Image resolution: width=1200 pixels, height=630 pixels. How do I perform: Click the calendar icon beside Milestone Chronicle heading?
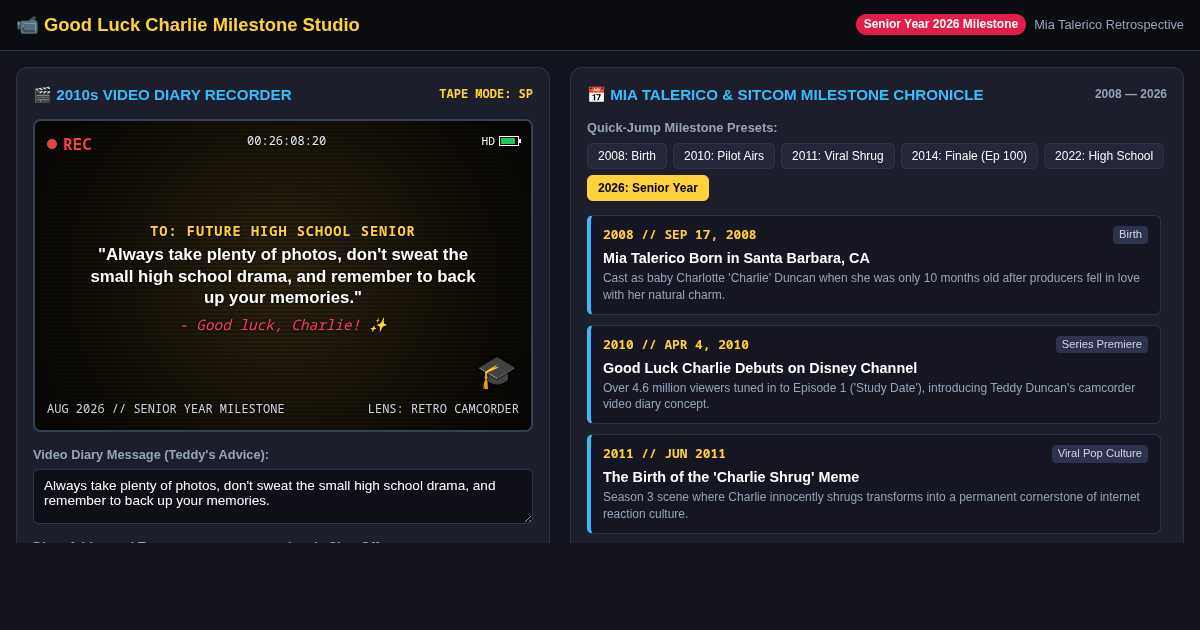(596, 95)
